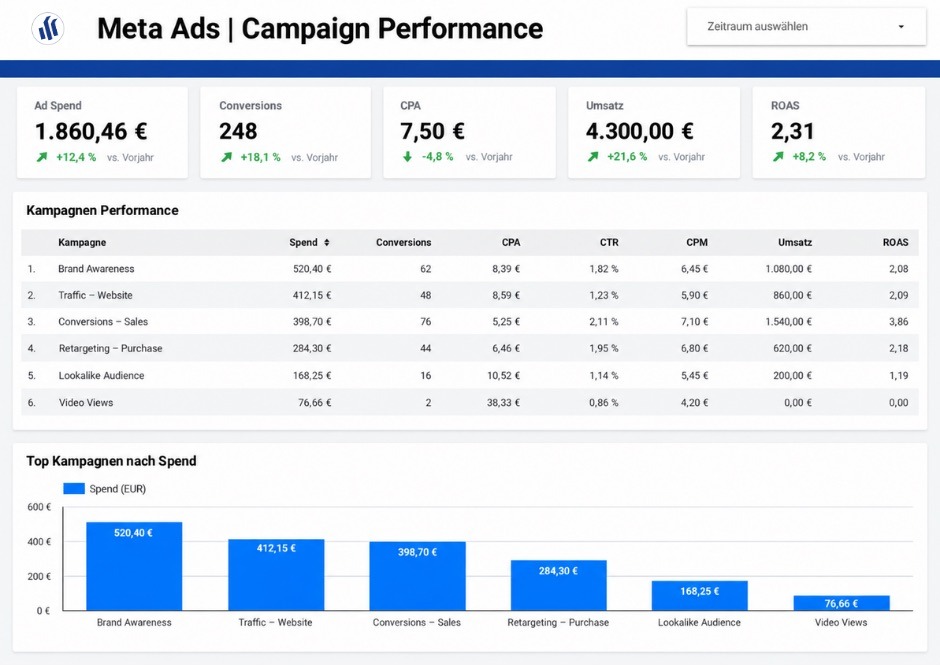This screenshot has height=666, width=940.
Task: Sort table by CPM column header
Action: [697, 243]
